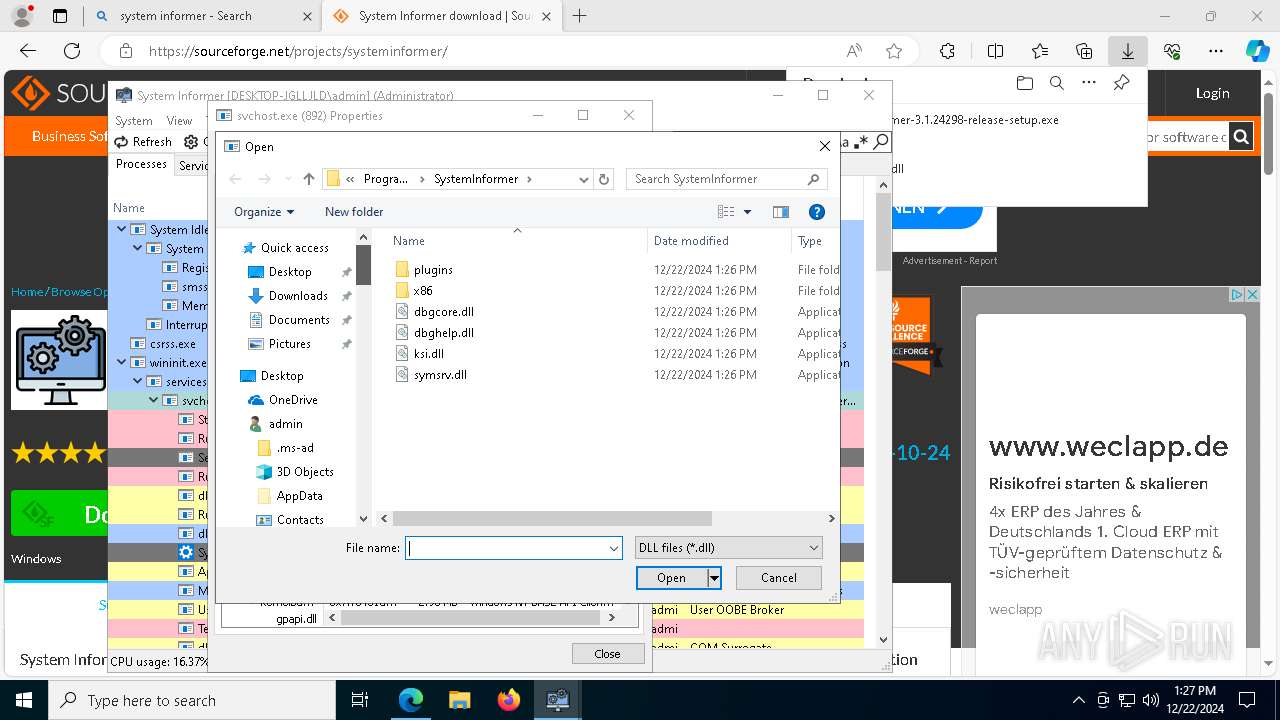Click the SourceForge search magnifier button
This screenshot has height=720, width=1280.
(1241, 137)
